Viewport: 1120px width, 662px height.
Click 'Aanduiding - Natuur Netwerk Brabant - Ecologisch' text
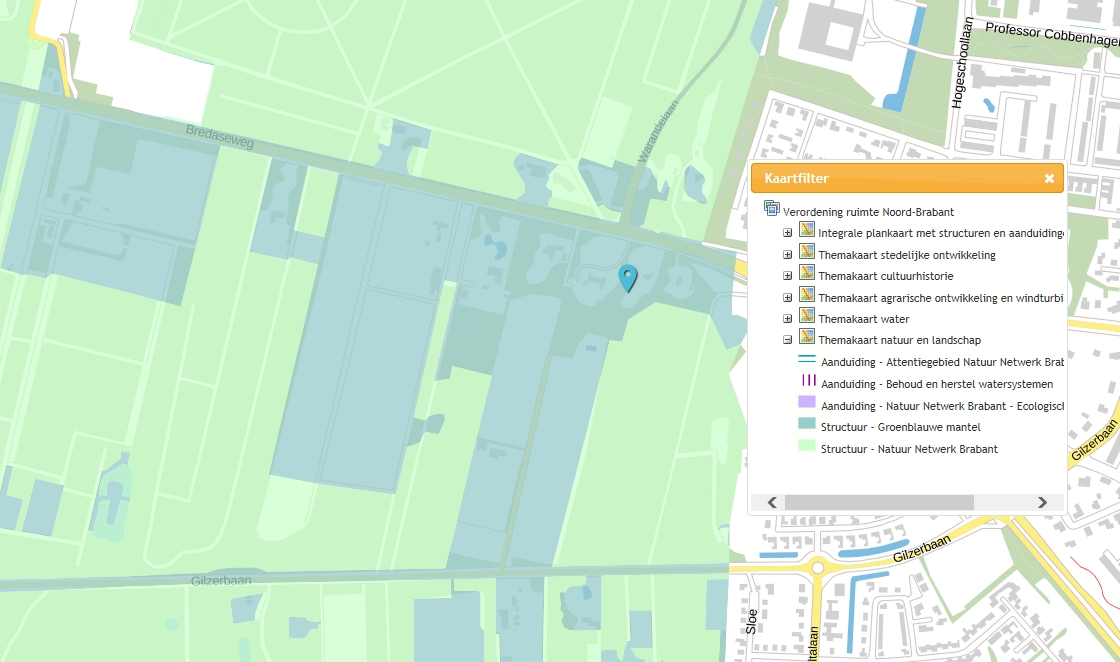tap(942, 406)
